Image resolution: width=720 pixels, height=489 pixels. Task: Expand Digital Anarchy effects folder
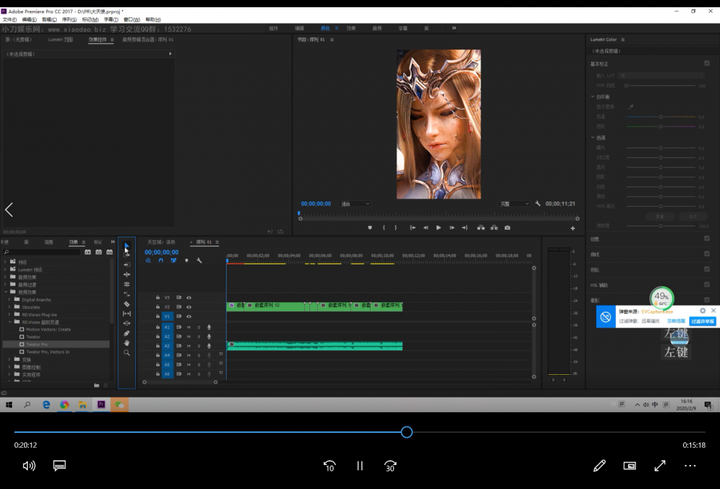coord(10,299)
